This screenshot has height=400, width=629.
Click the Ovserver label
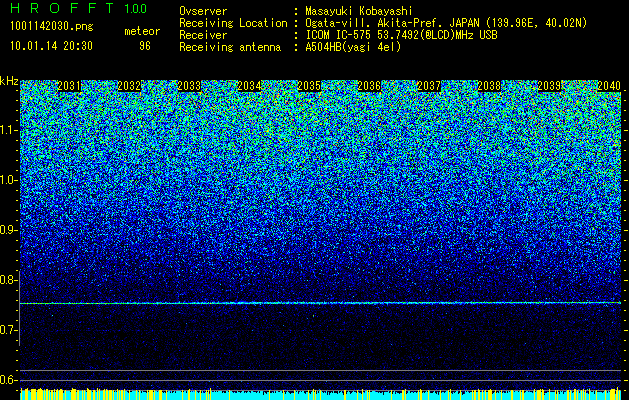(203, 11)
